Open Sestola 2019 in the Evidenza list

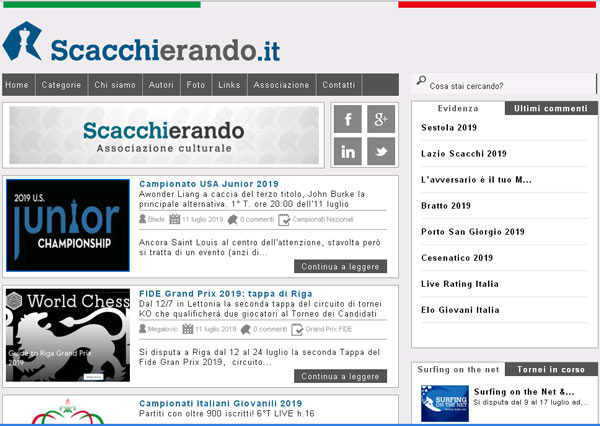pos(449,127)
